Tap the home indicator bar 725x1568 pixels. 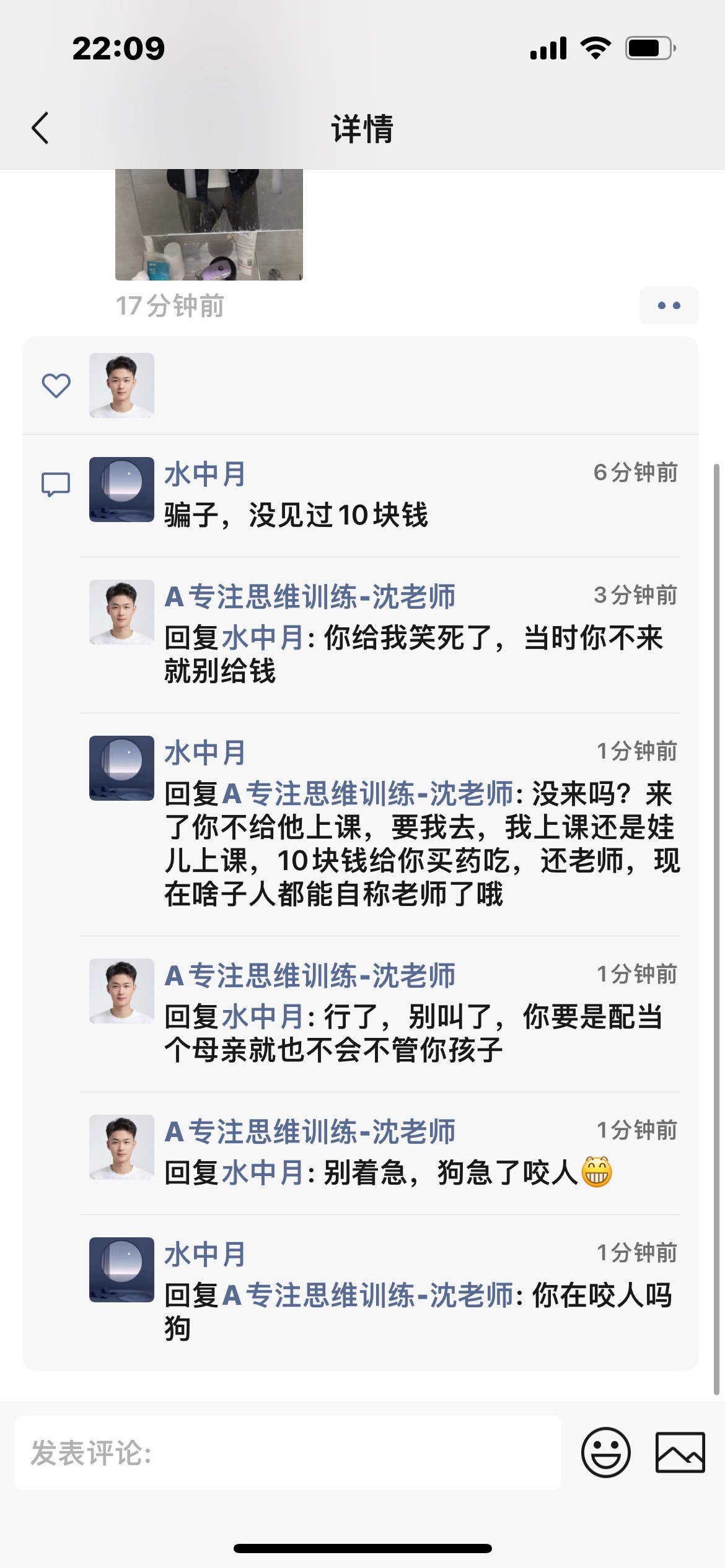coord(362,1548)
